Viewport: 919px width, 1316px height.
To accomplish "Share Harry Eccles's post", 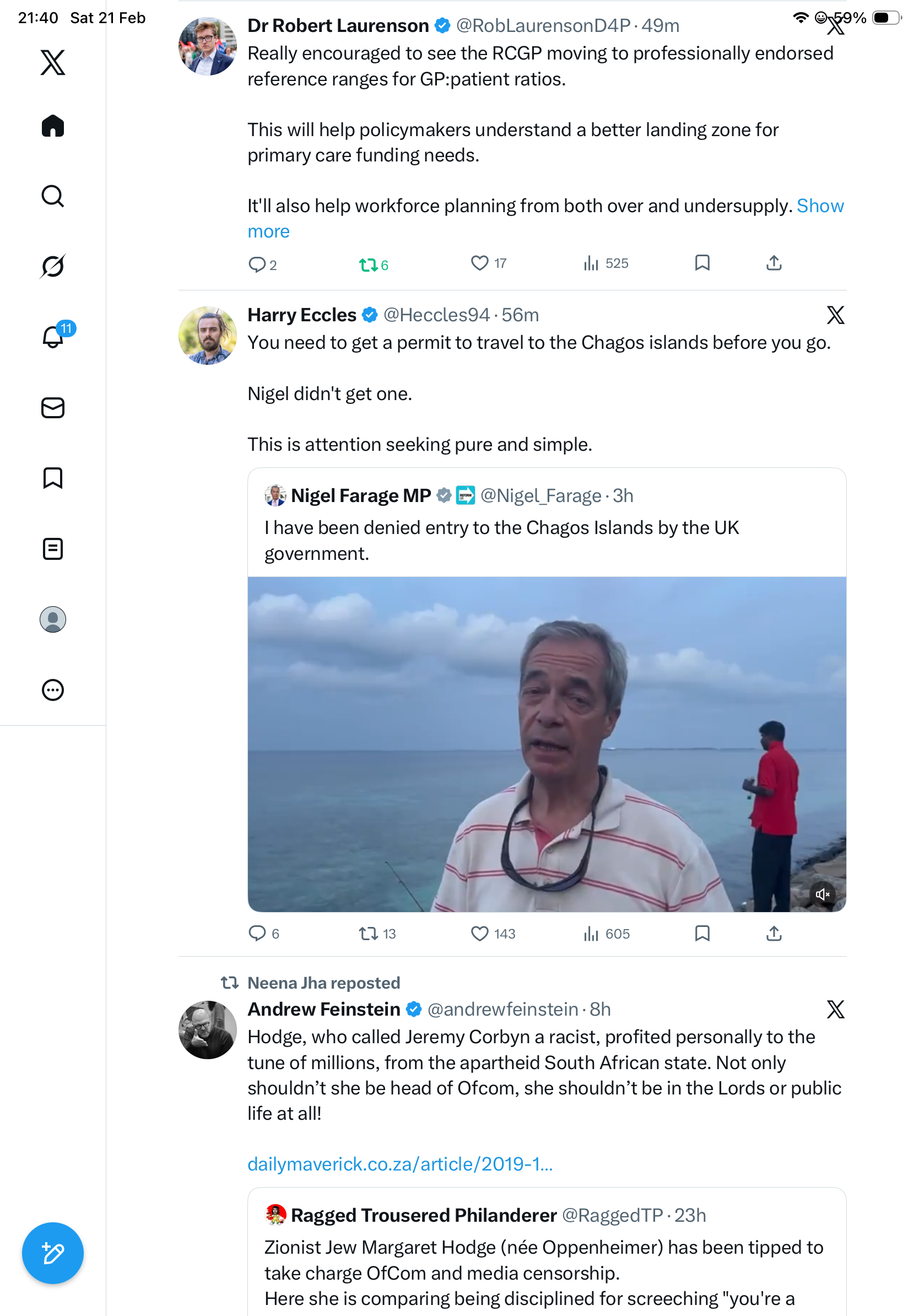I will (774, 933).
